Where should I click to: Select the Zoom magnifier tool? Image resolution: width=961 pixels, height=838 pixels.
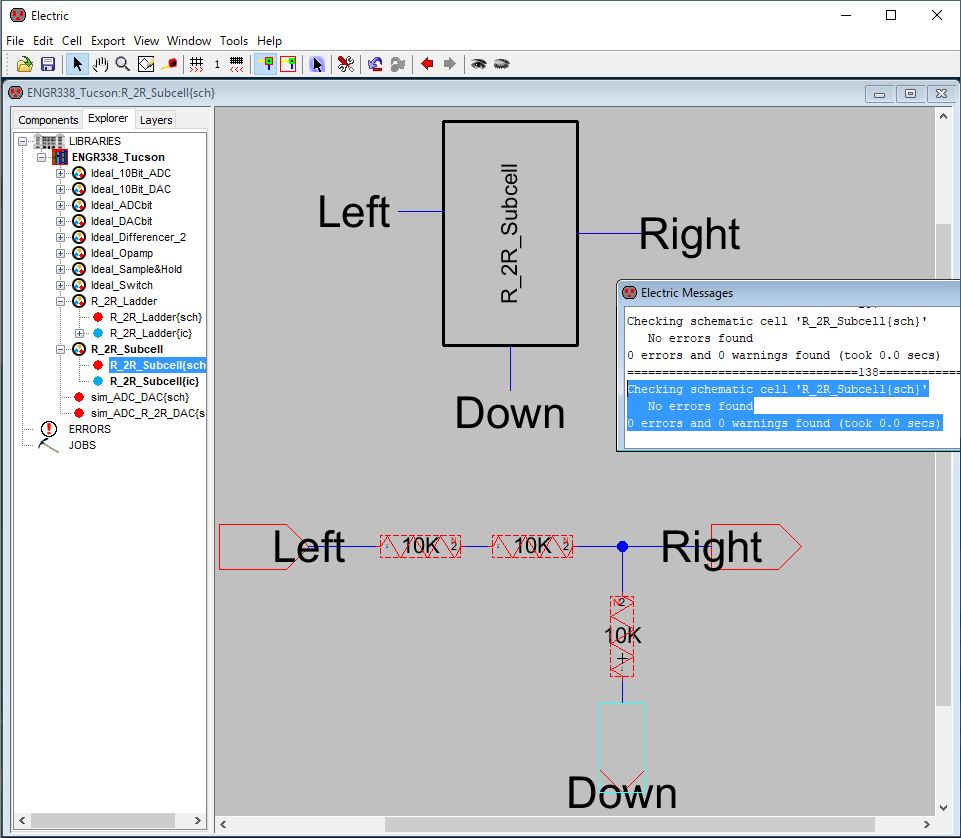click(x=122, y=64)
